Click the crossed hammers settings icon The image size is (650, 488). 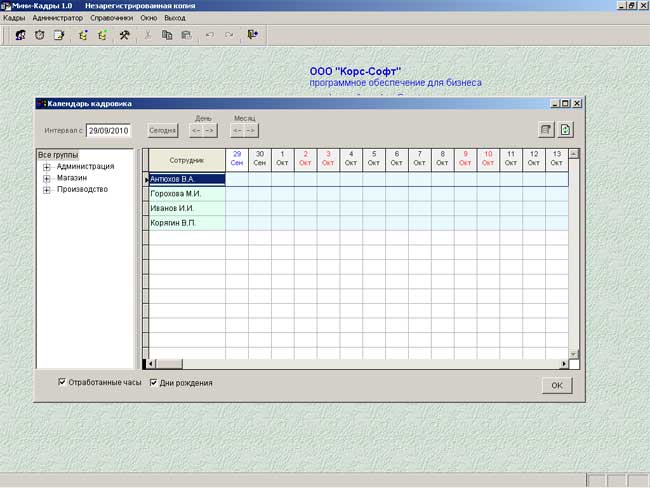pos(124,35)
